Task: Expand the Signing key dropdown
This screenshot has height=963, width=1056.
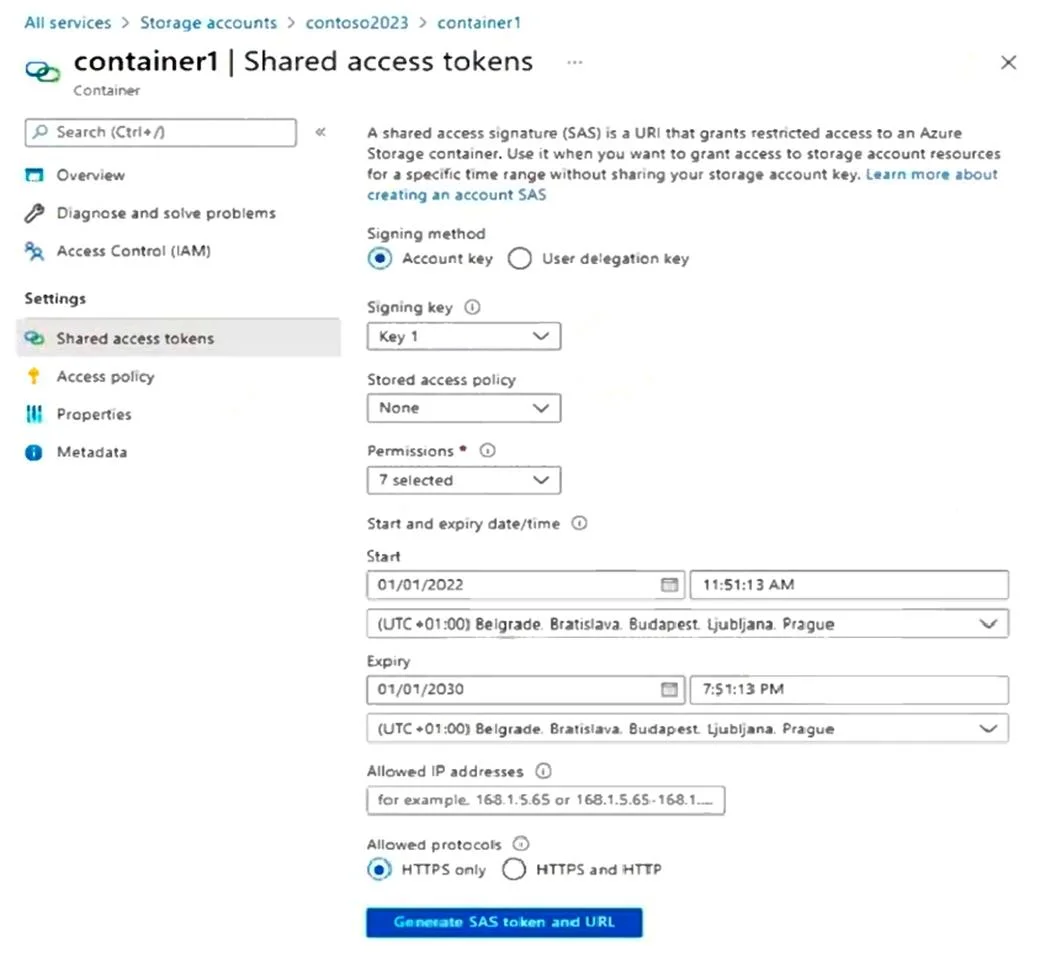Action: click(x=463, y=336)
